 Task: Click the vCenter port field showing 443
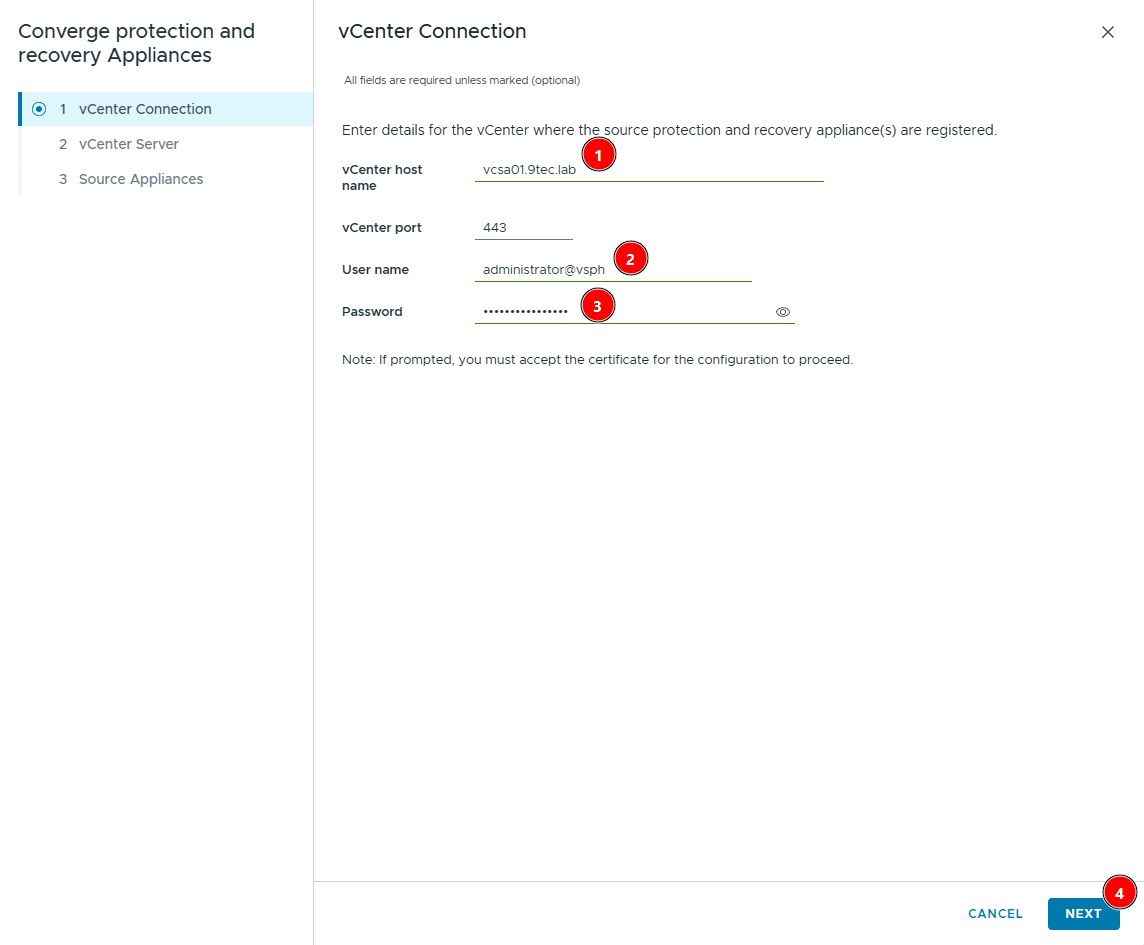(x=523, y=228)
